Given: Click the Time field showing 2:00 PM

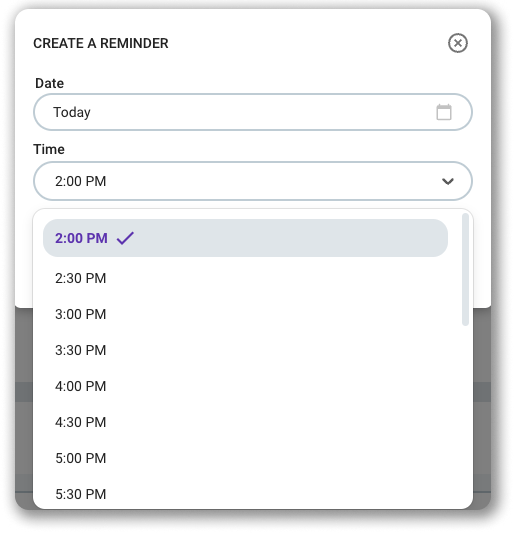Looking at the screenshot, I should [253, 181].
